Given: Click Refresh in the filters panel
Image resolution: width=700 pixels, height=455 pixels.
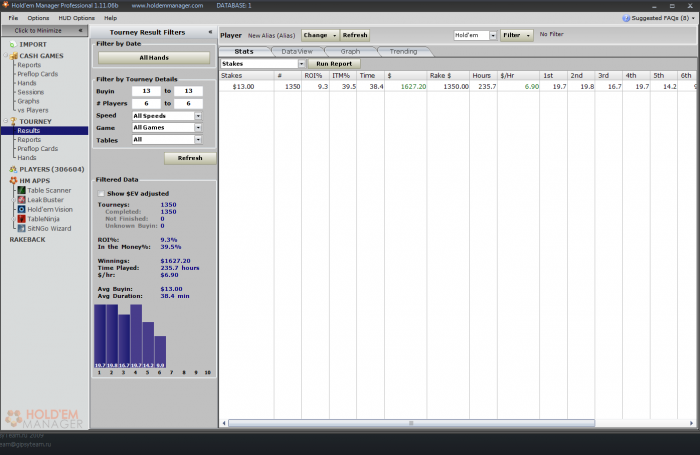Looking at the screenshot, I should pyautogui.click(x=190, y=158).
